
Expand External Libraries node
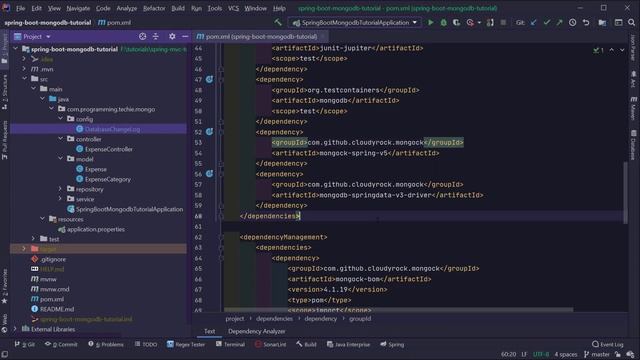coord(16,329)
